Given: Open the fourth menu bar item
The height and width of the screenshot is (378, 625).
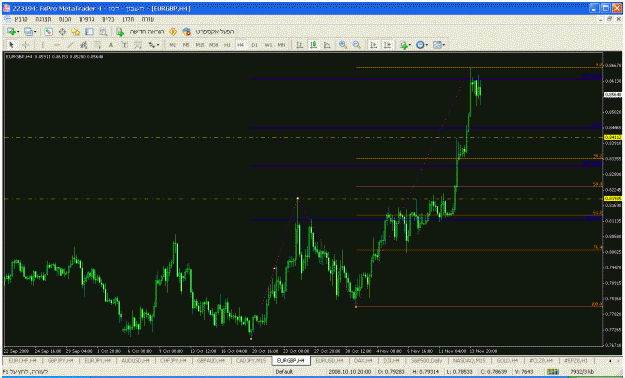Looking at the screenshot, I should coord(86,19).
